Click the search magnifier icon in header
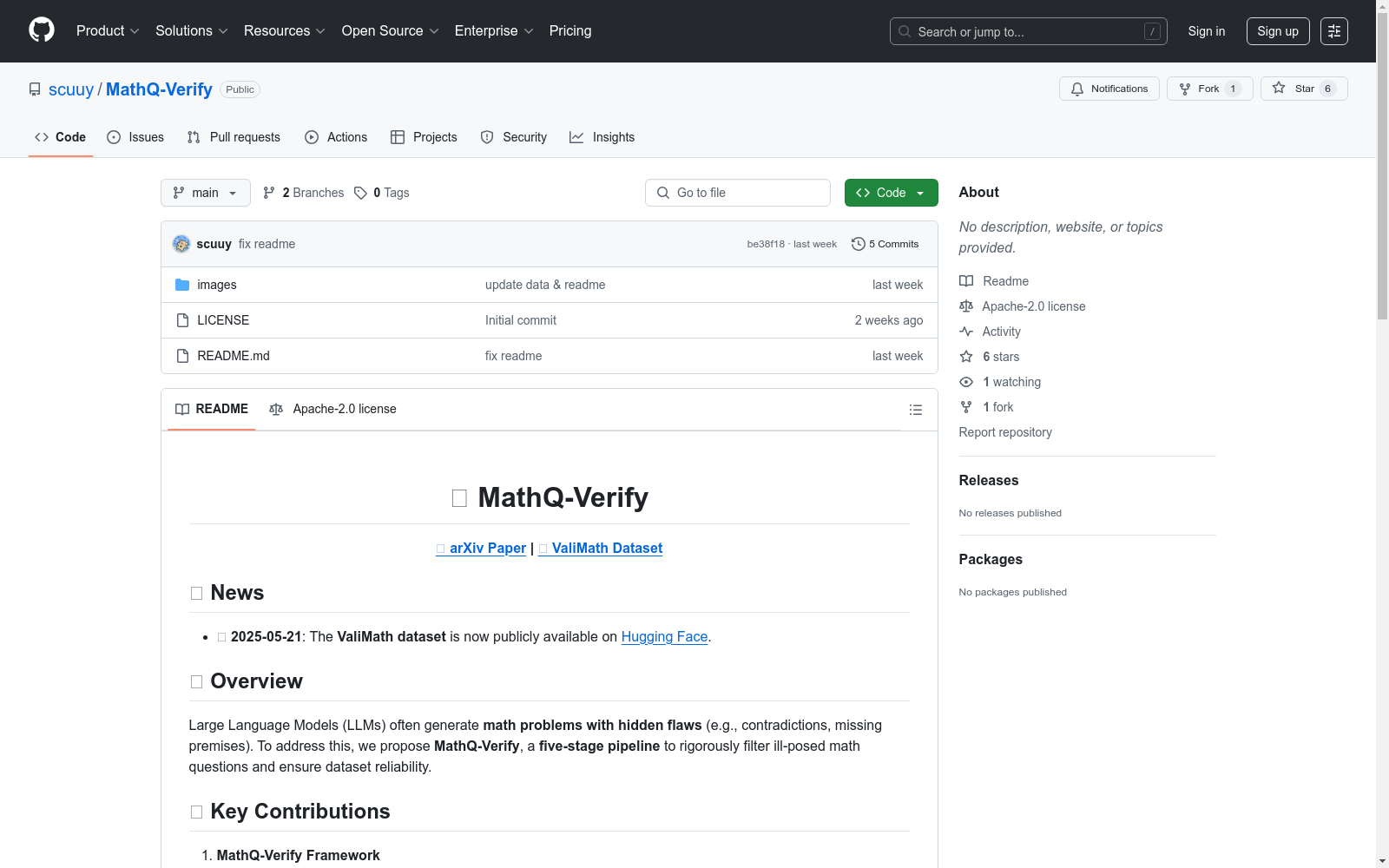Screen dimensions: 1389x868 click(x=905, y=31)
